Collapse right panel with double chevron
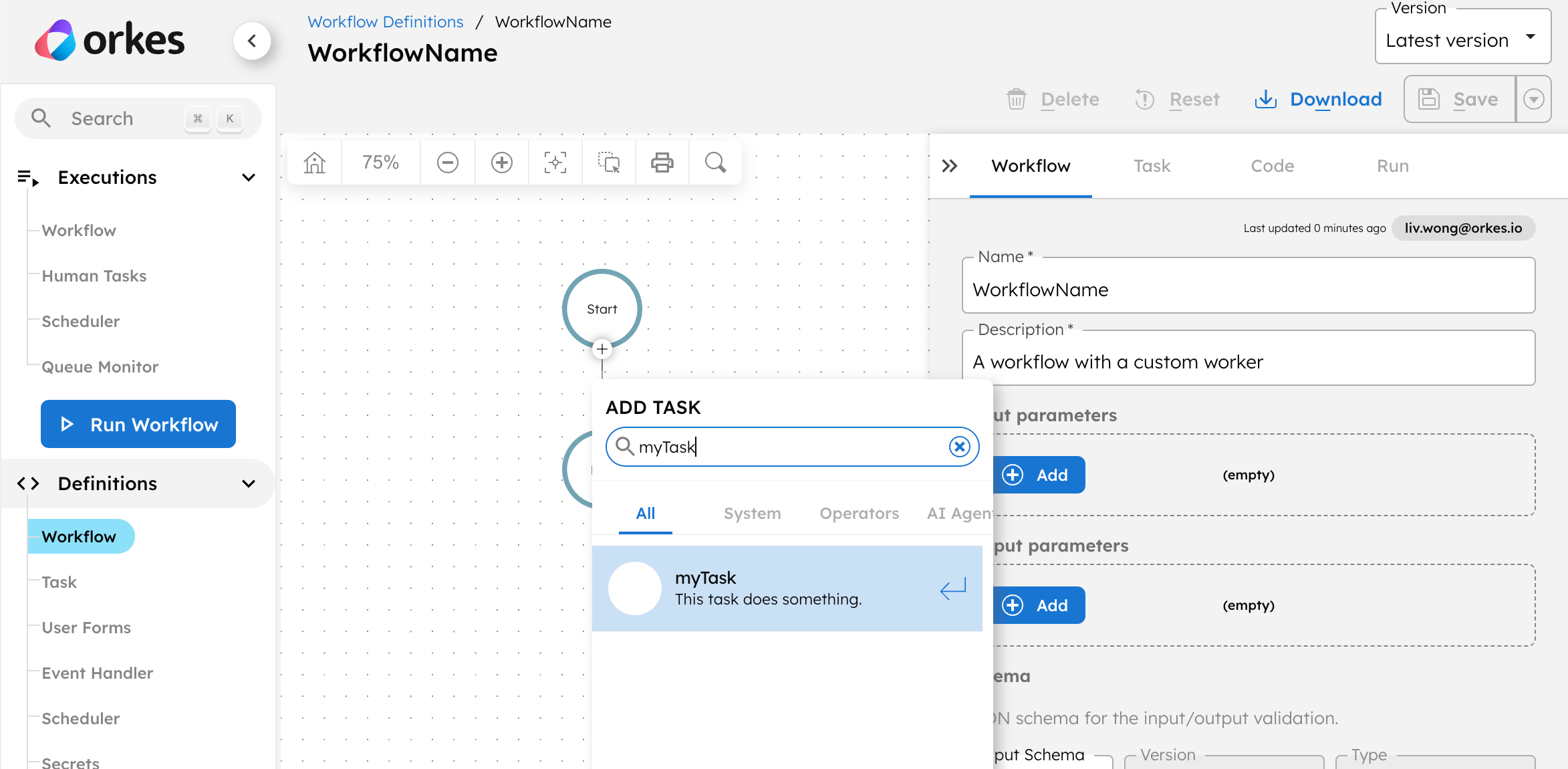The height and width of the screenshot is (769, 1568). click(x=950, y=166)
